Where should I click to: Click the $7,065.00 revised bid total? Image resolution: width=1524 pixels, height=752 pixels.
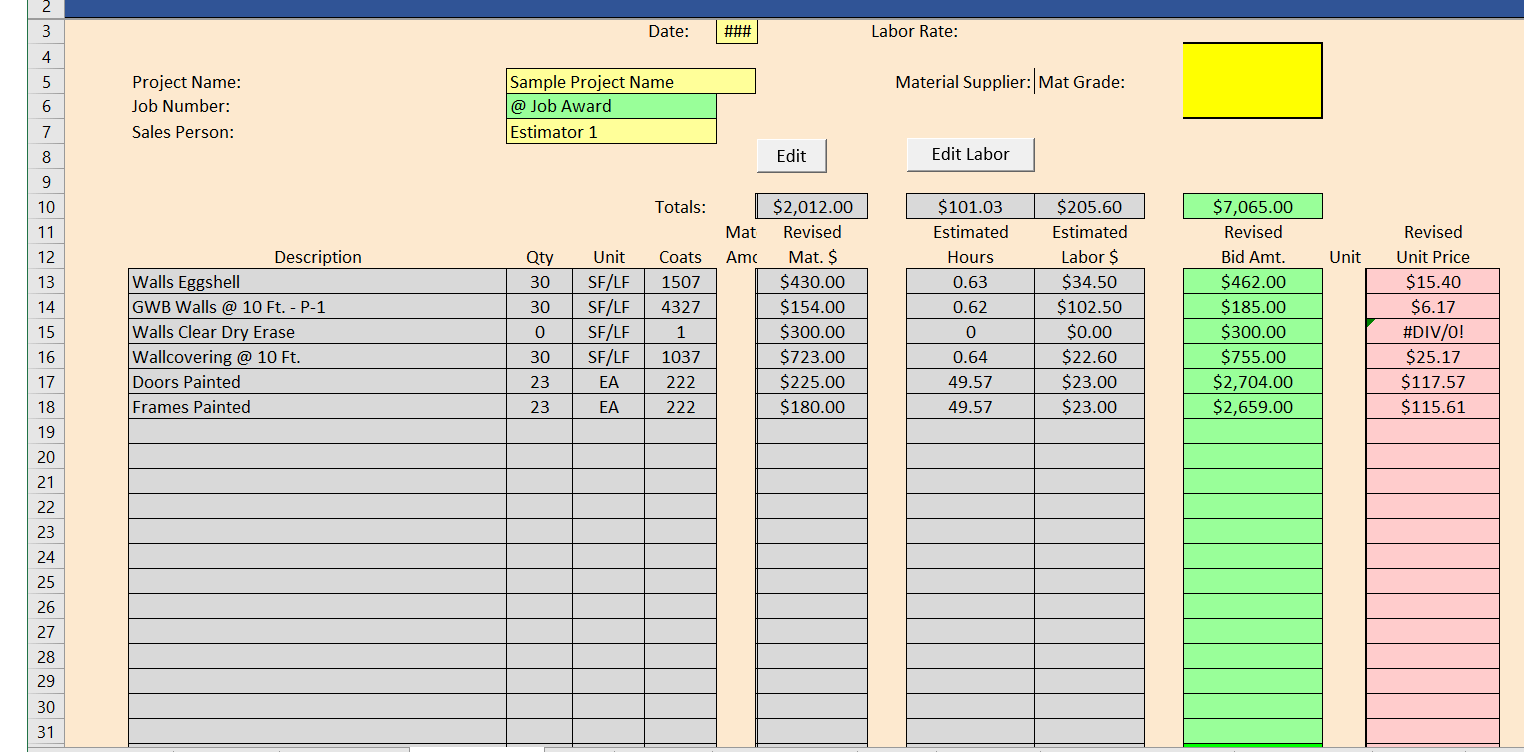click(1252, 207)
